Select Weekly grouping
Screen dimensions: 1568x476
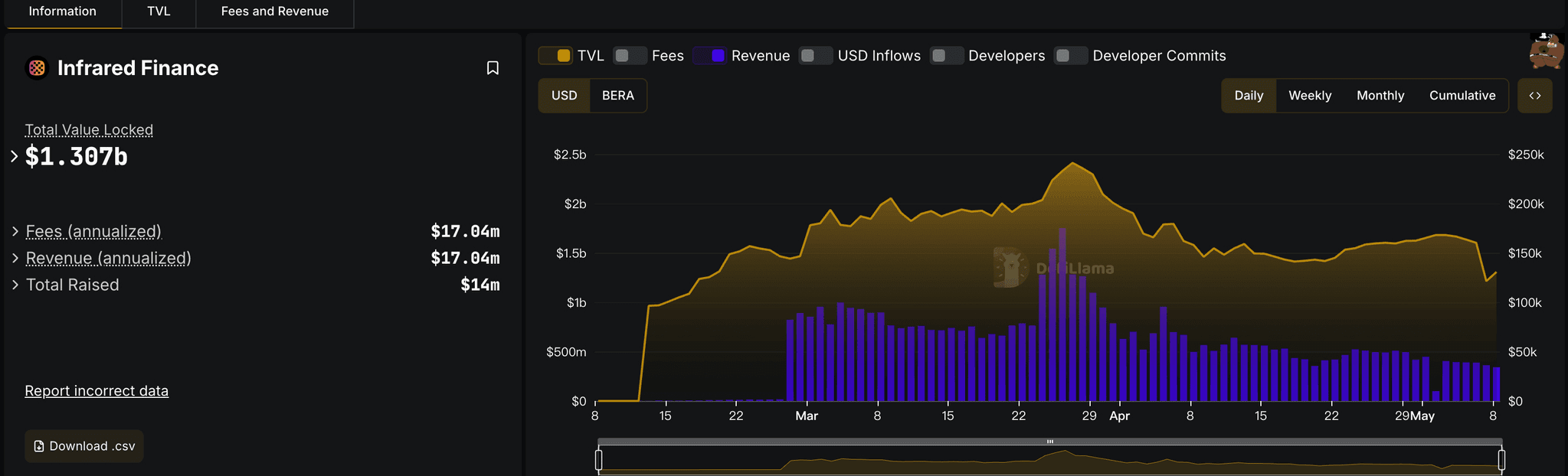[x=1310, y=96]
